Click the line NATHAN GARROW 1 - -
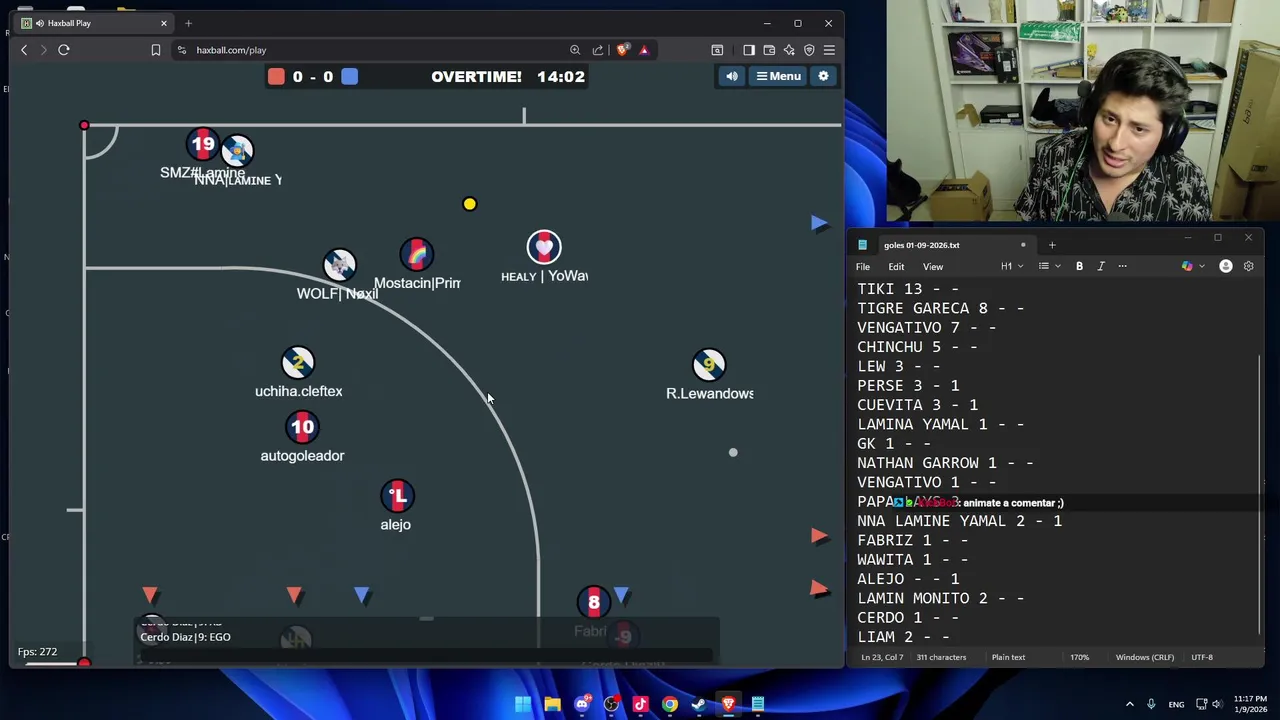The image size is (1280, 720). click(945, 463)
